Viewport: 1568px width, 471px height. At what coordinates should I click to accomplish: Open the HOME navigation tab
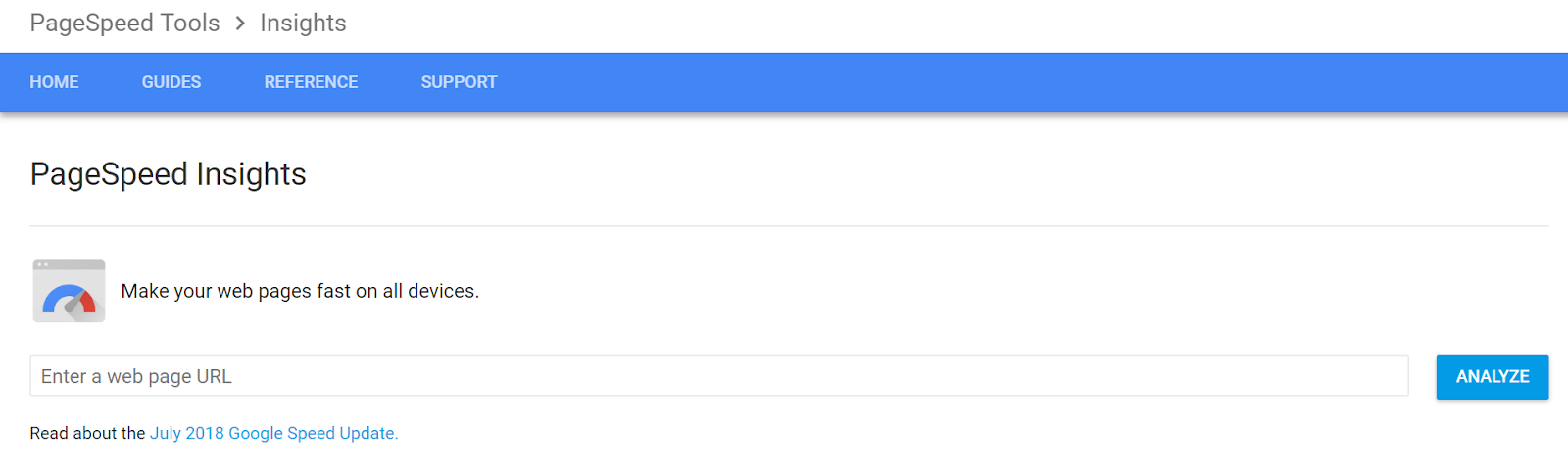[54, 82]
